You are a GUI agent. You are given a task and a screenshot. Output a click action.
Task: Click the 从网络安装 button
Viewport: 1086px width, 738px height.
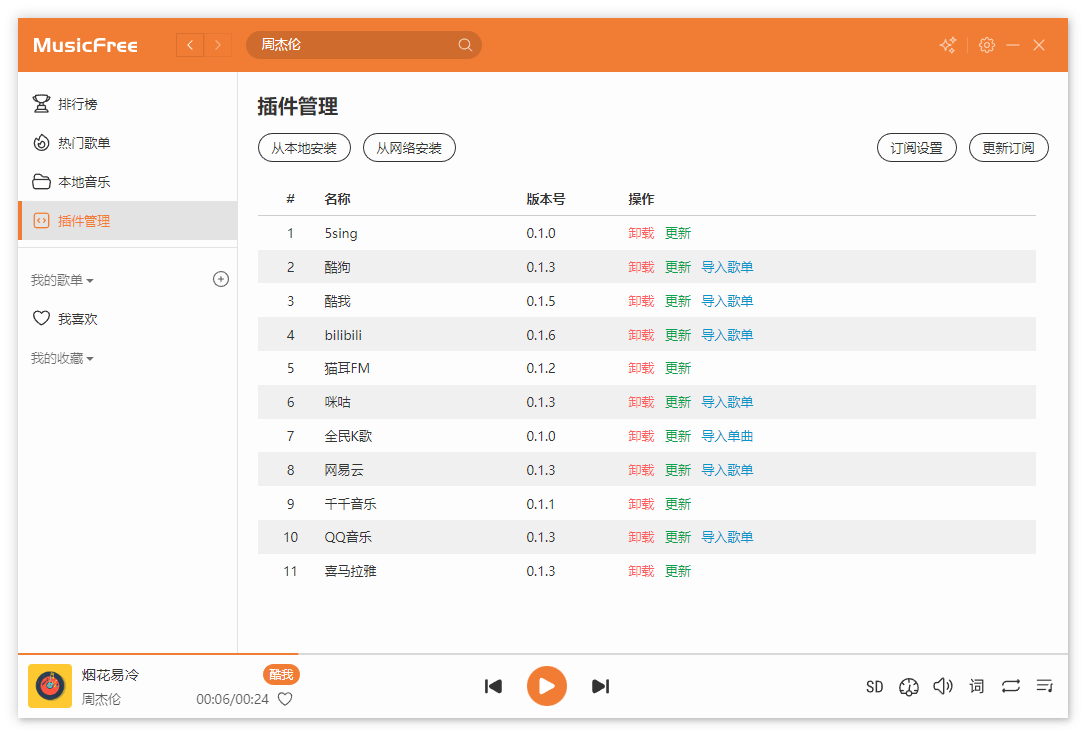pyautogui.click(x=409, y=148)
